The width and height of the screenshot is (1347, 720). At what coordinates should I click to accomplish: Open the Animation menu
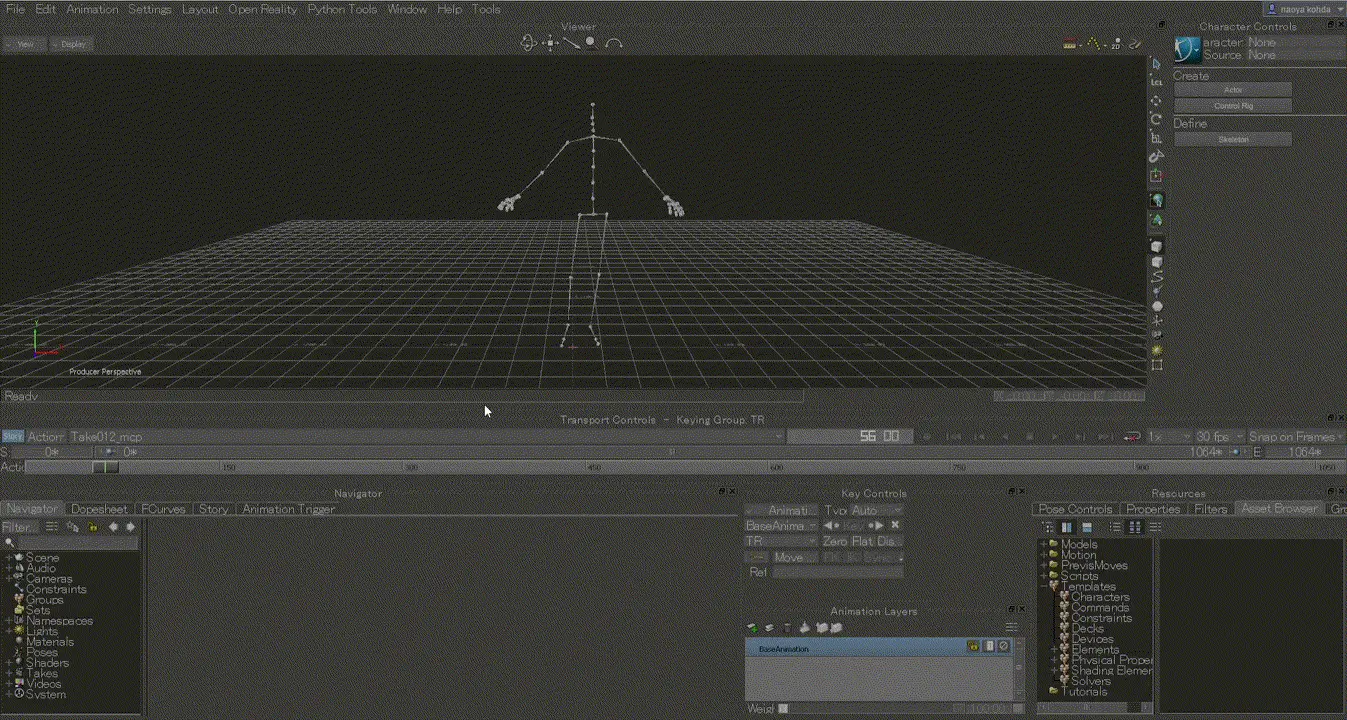[92, 9]
